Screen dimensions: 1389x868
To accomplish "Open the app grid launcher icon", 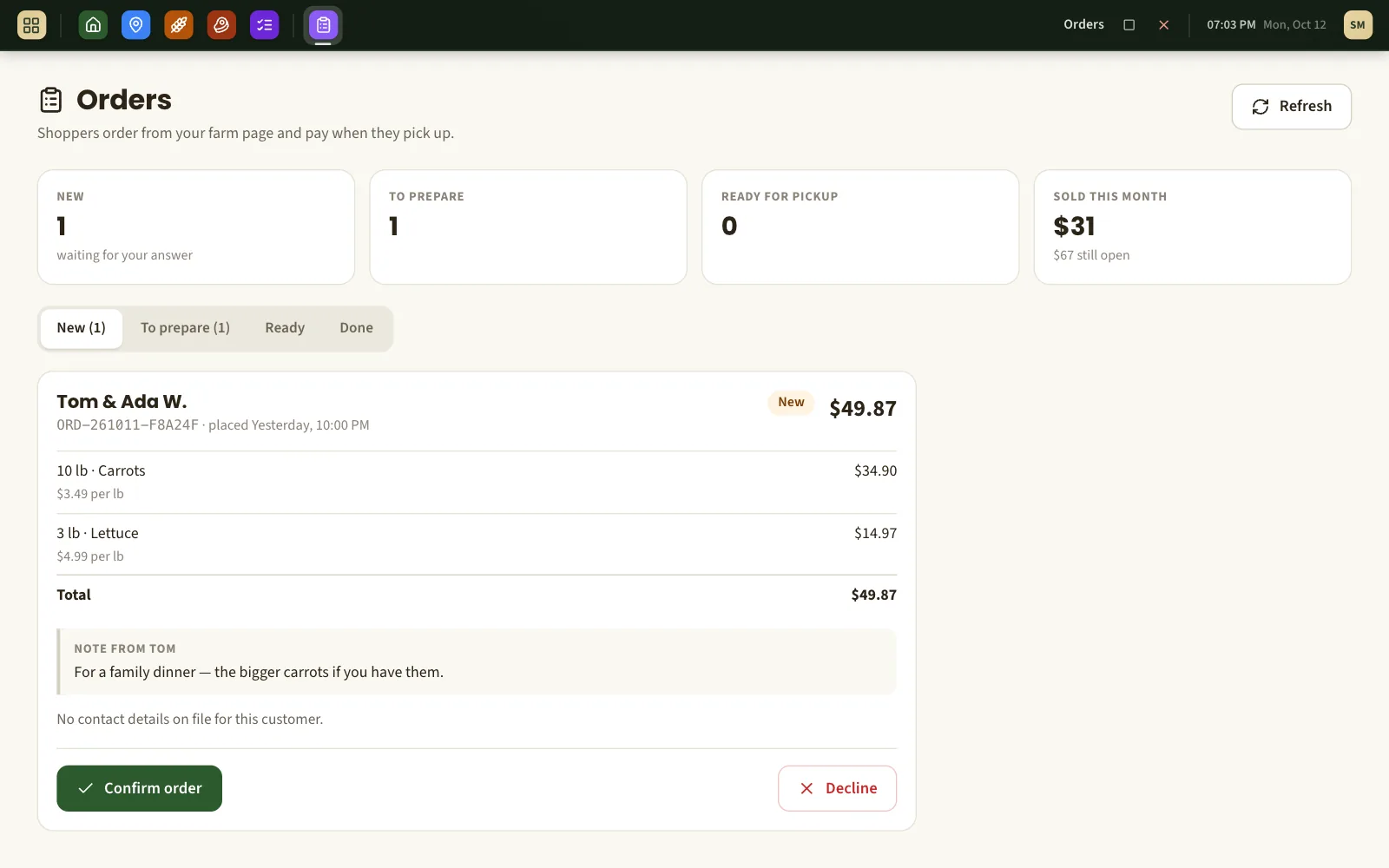I will [31, 25].
